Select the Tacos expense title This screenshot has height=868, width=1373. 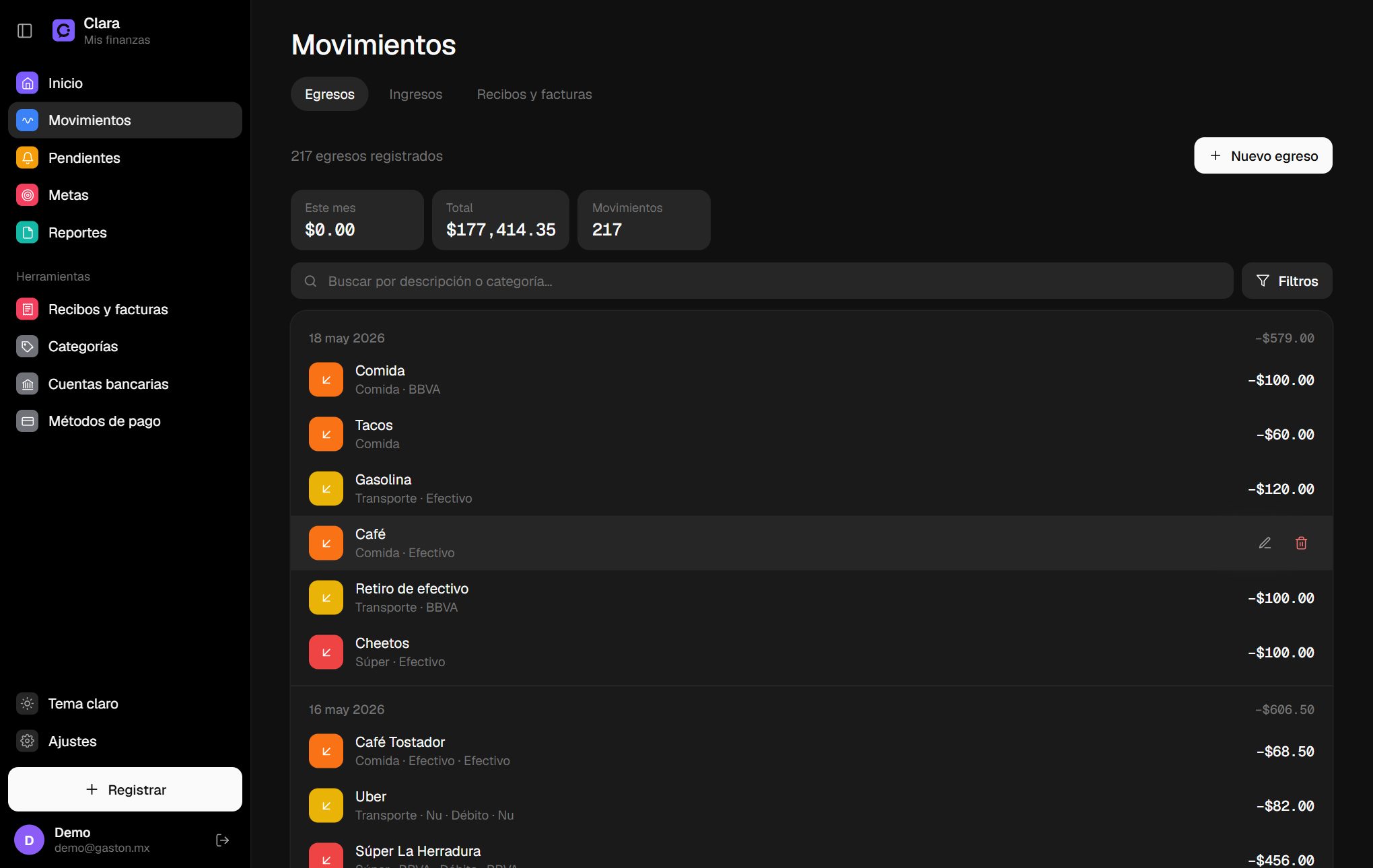point(374,425)
